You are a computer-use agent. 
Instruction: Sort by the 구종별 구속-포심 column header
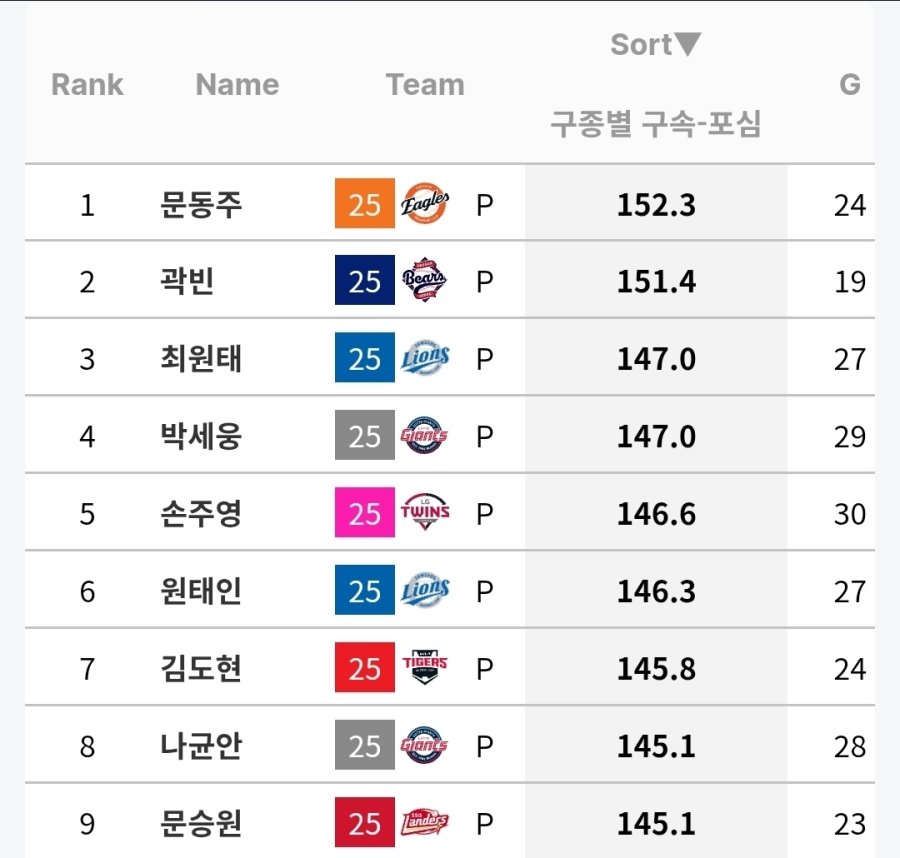[x=656, y=125]
